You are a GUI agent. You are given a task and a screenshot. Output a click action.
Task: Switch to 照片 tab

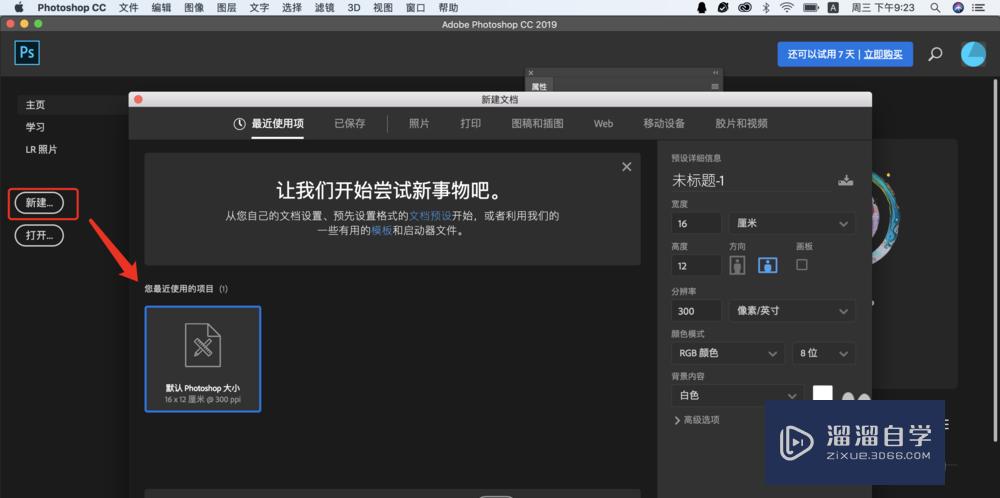pyautogui.click(x=419, y=124)
